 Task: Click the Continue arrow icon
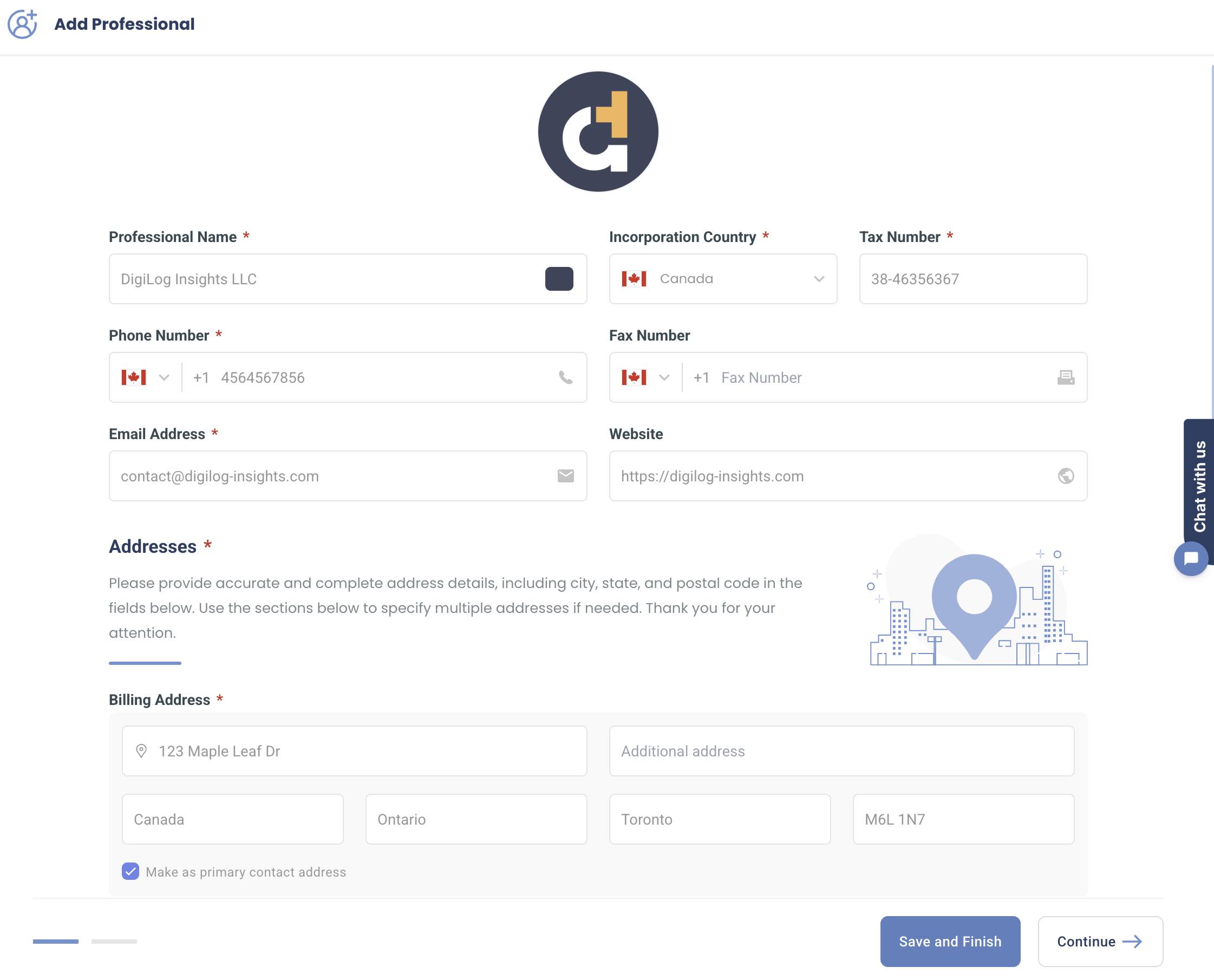[x=1132, y=942]
